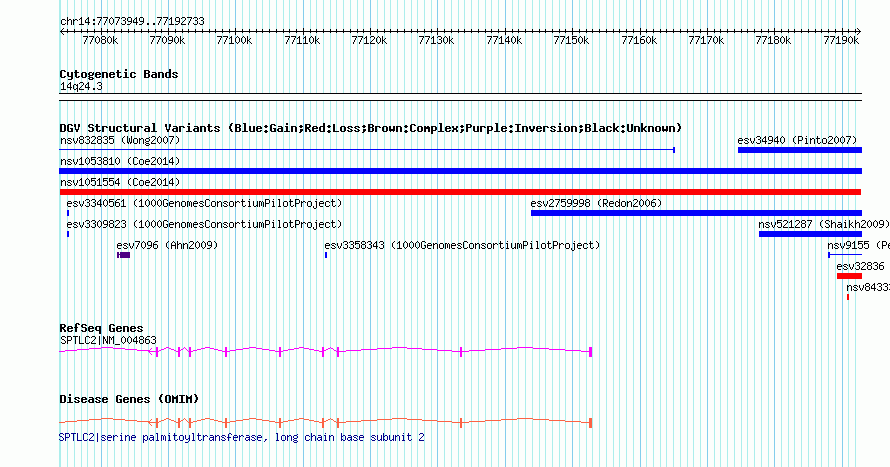Image resolution: width=890 pixels, height=467 pixels.
Task: Click the blue esv2759998 gain bar
Action: (696, 213)
